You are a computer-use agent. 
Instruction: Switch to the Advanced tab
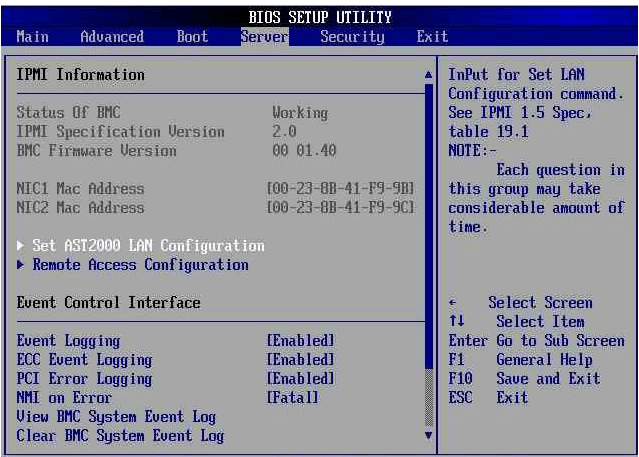(112, 37)
